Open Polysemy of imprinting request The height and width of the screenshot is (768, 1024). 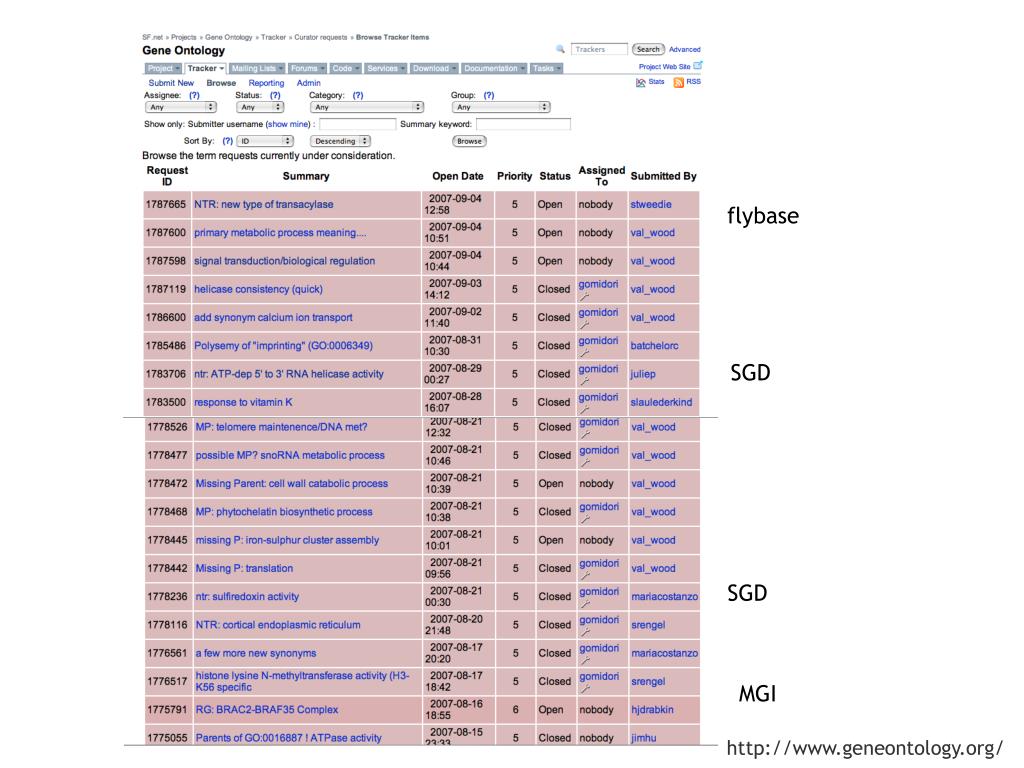point(283,345)
